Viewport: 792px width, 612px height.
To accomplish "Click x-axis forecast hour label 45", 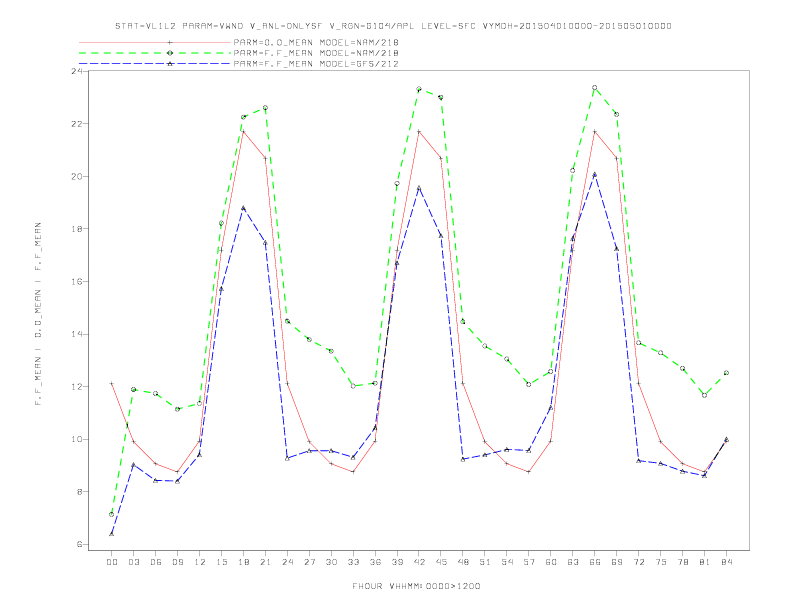I will (x=441, y=562).
